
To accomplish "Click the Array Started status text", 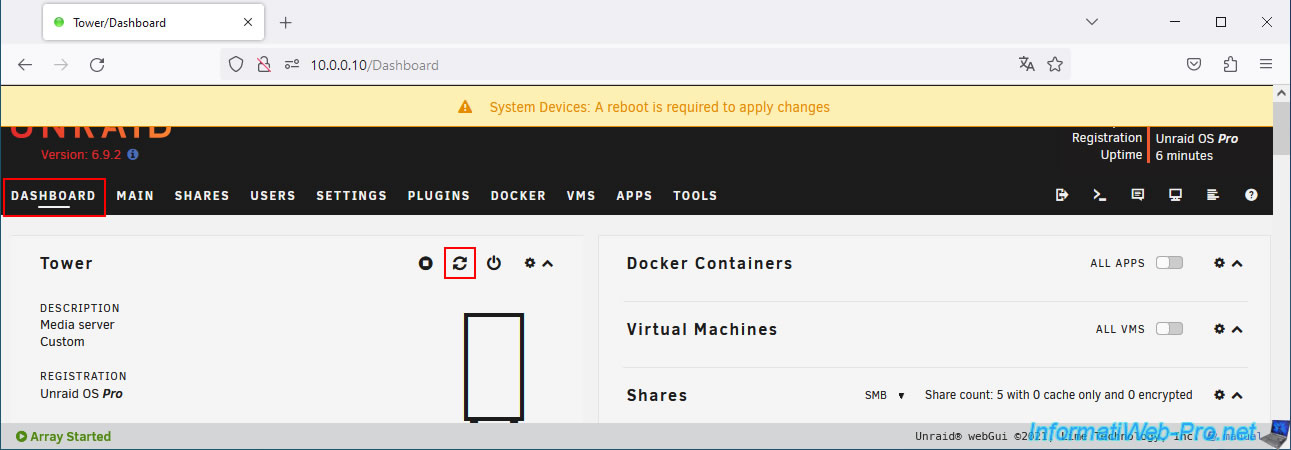I will click(x=63, y=436).
